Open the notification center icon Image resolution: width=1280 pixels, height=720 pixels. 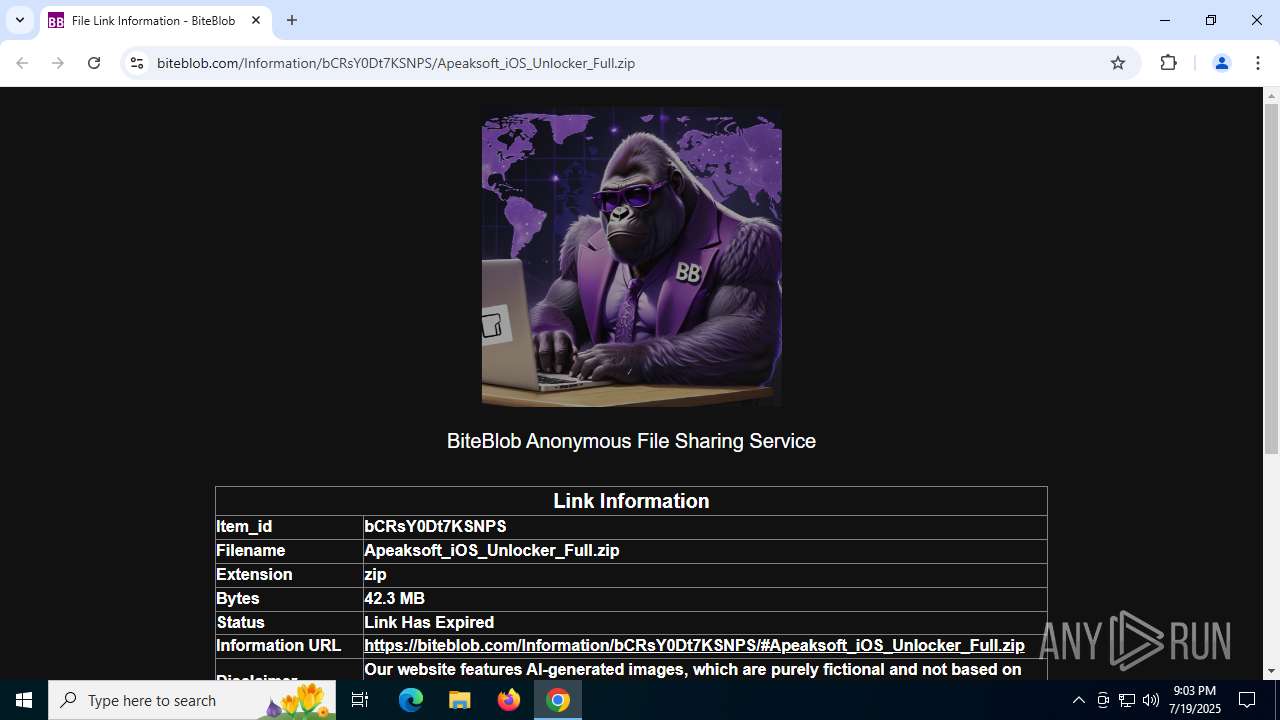click(1247, 700)
